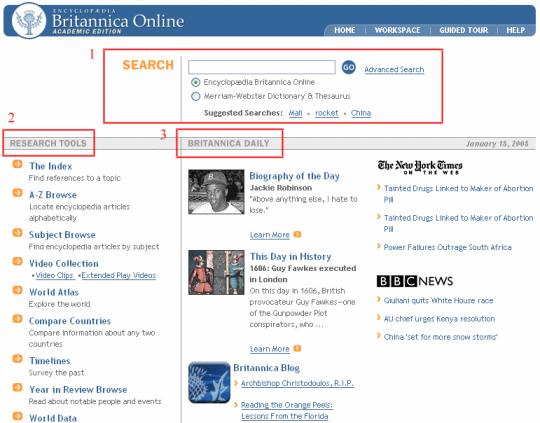
Task: Open the WORKSPACE tab in the header
Action: [x=397, y=30]
